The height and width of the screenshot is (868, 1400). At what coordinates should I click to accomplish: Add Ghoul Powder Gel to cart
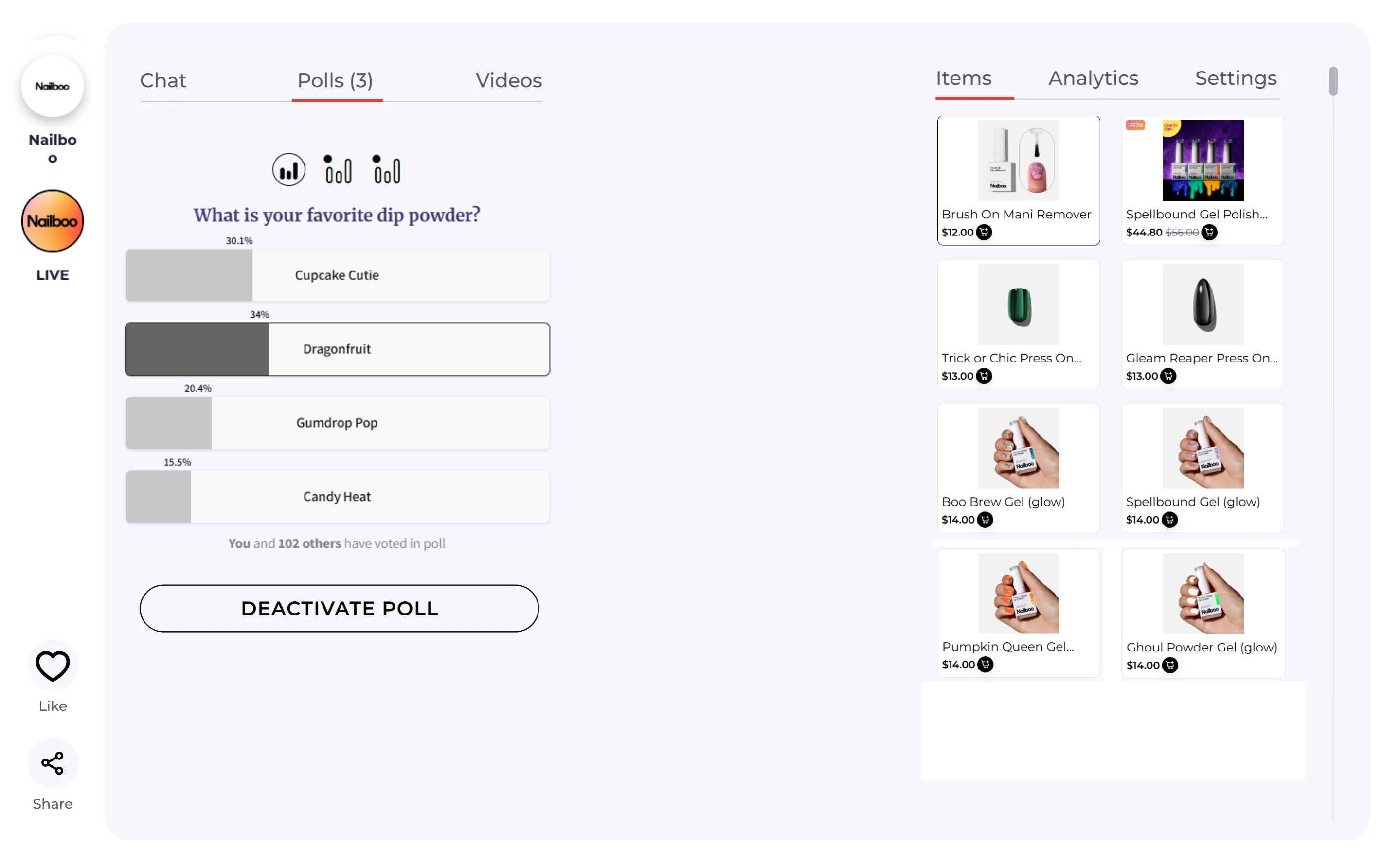tap(1170, 665)
